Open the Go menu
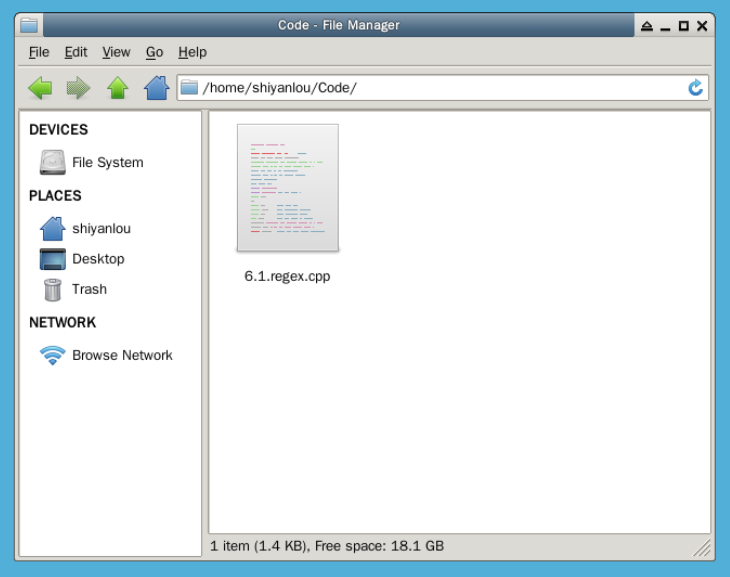The height and width of the screenshot is (577, 730). click(x=154, y=52)
